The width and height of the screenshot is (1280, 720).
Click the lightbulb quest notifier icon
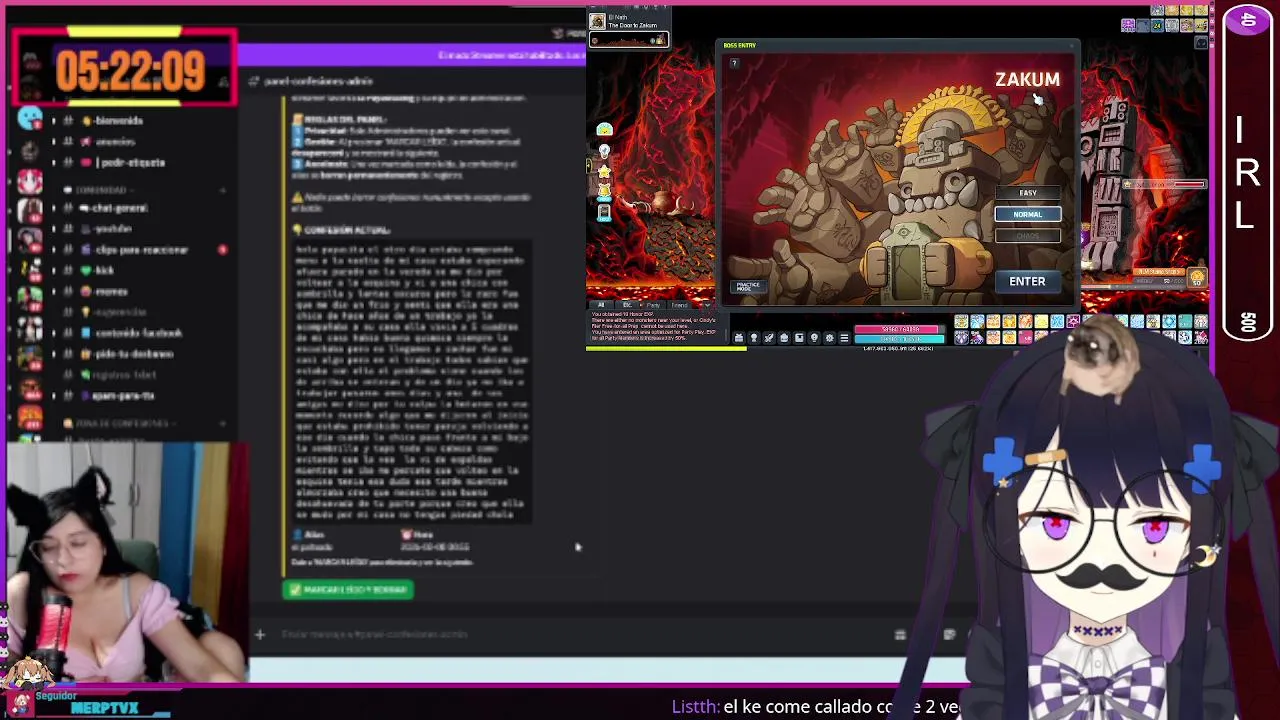(604, 151)
